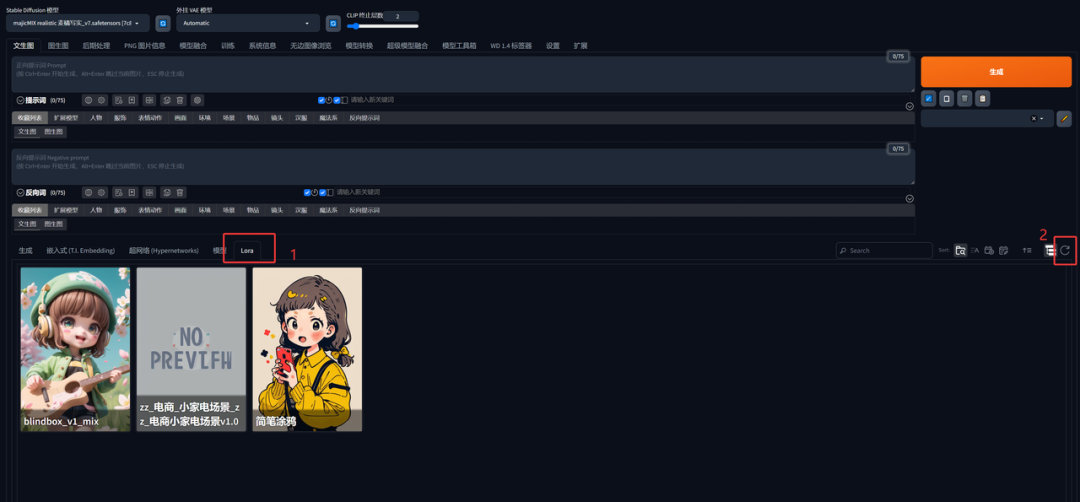The image size is (1080, 502).
Task: Open the 图生图 main tab
Action: 58,45
